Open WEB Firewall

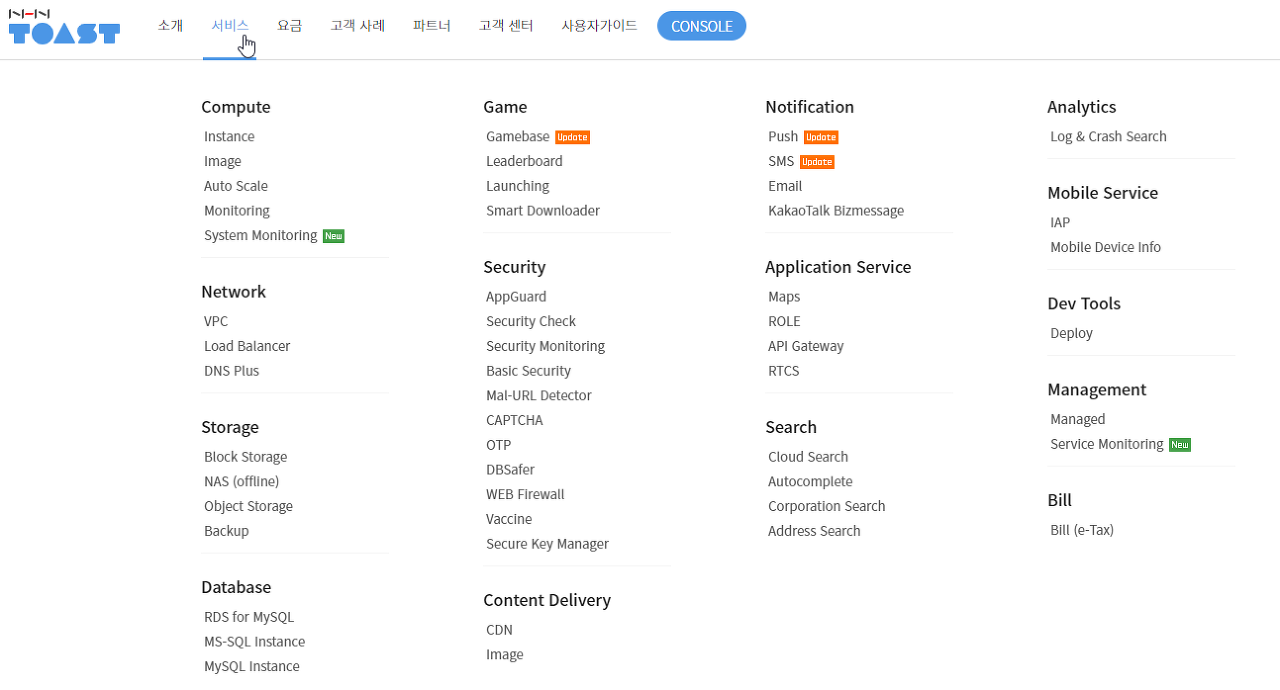click(x=525, y=495)
